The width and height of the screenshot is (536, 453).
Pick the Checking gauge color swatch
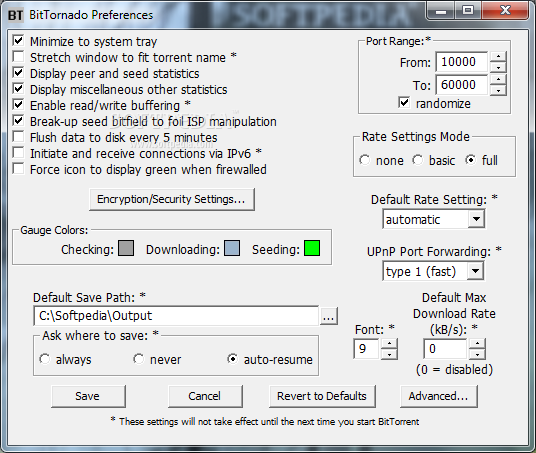126,248
